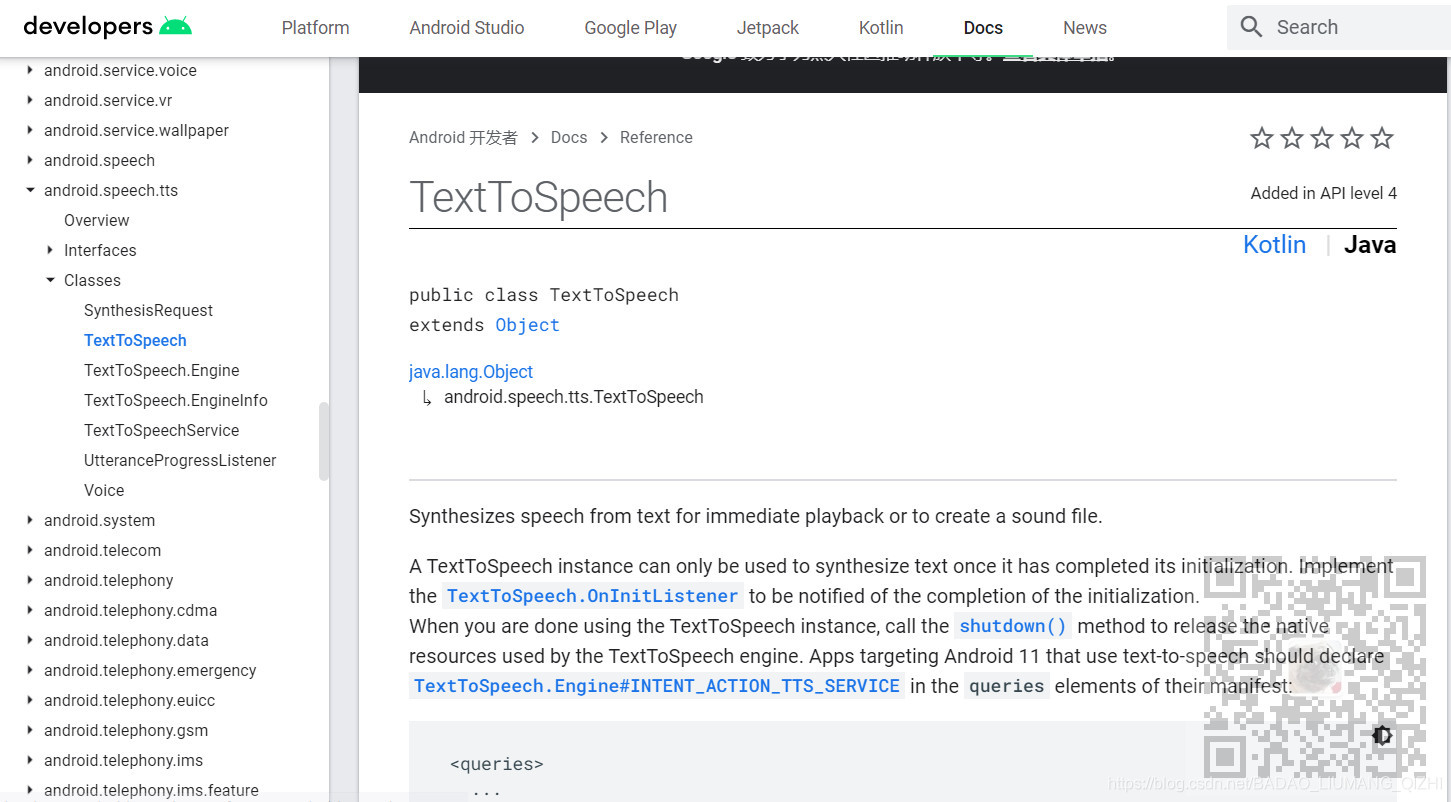The height and width of the screenshot is (802, 1451).
Task: Expand android.system tree node
Action: tap(30, 520)
